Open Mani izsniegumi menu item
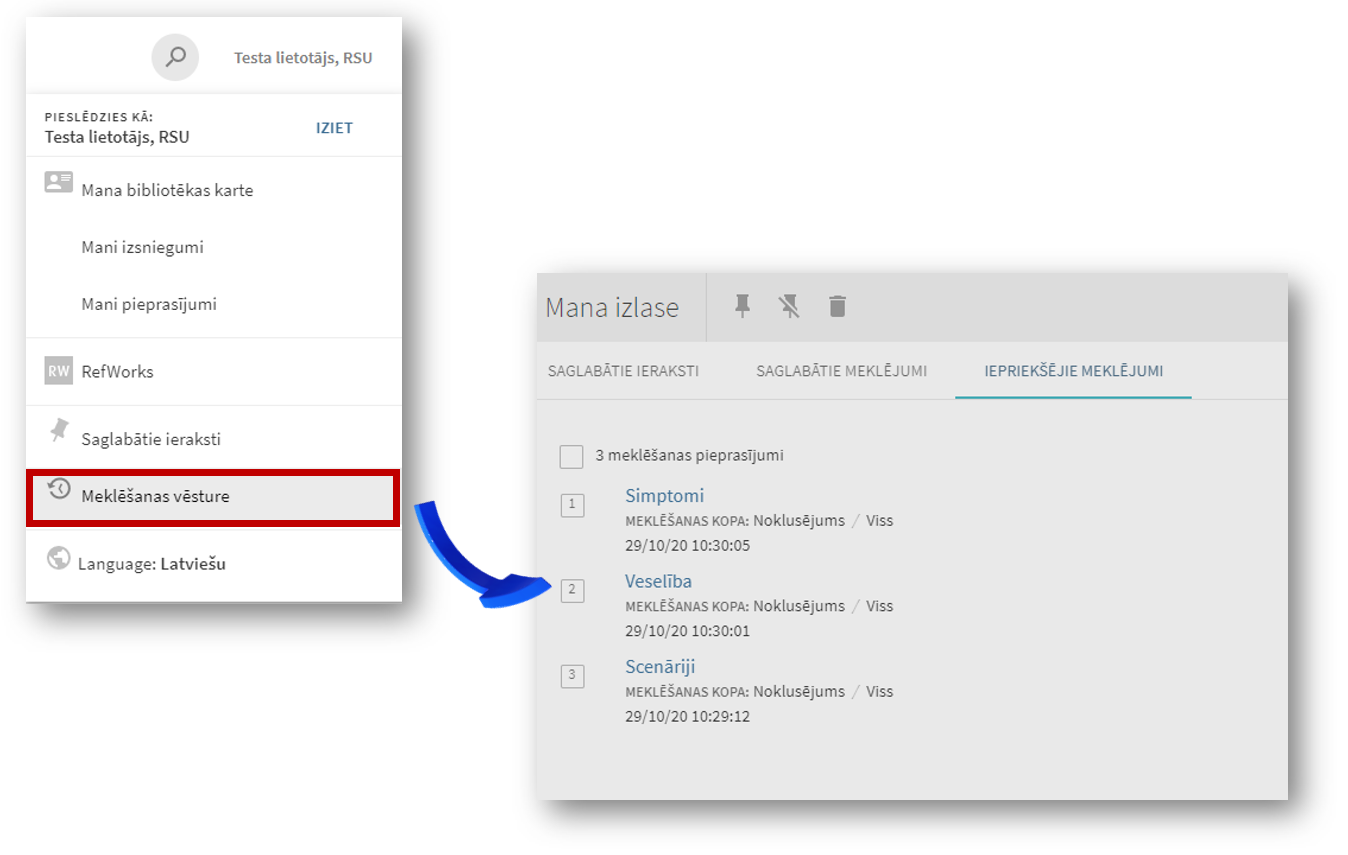 pos(142,247)
